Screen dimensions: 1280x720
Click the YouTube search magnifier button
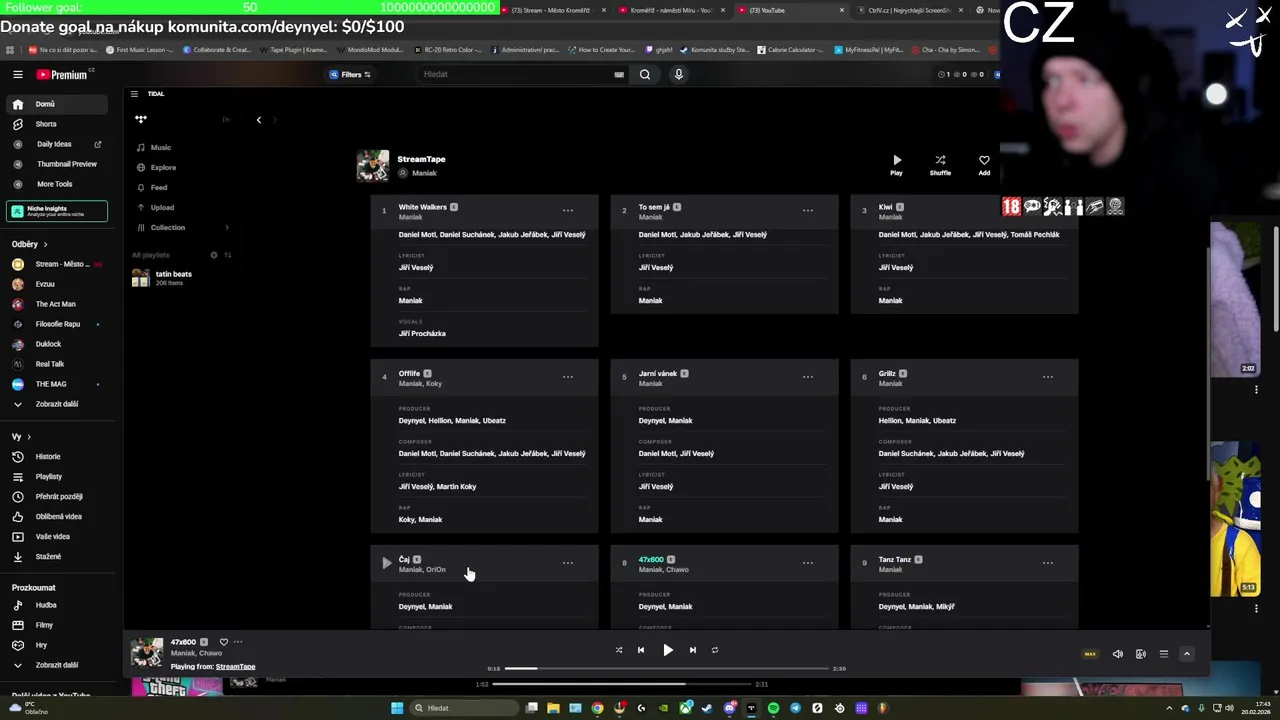pyautogui.click(x=645, y=74)
